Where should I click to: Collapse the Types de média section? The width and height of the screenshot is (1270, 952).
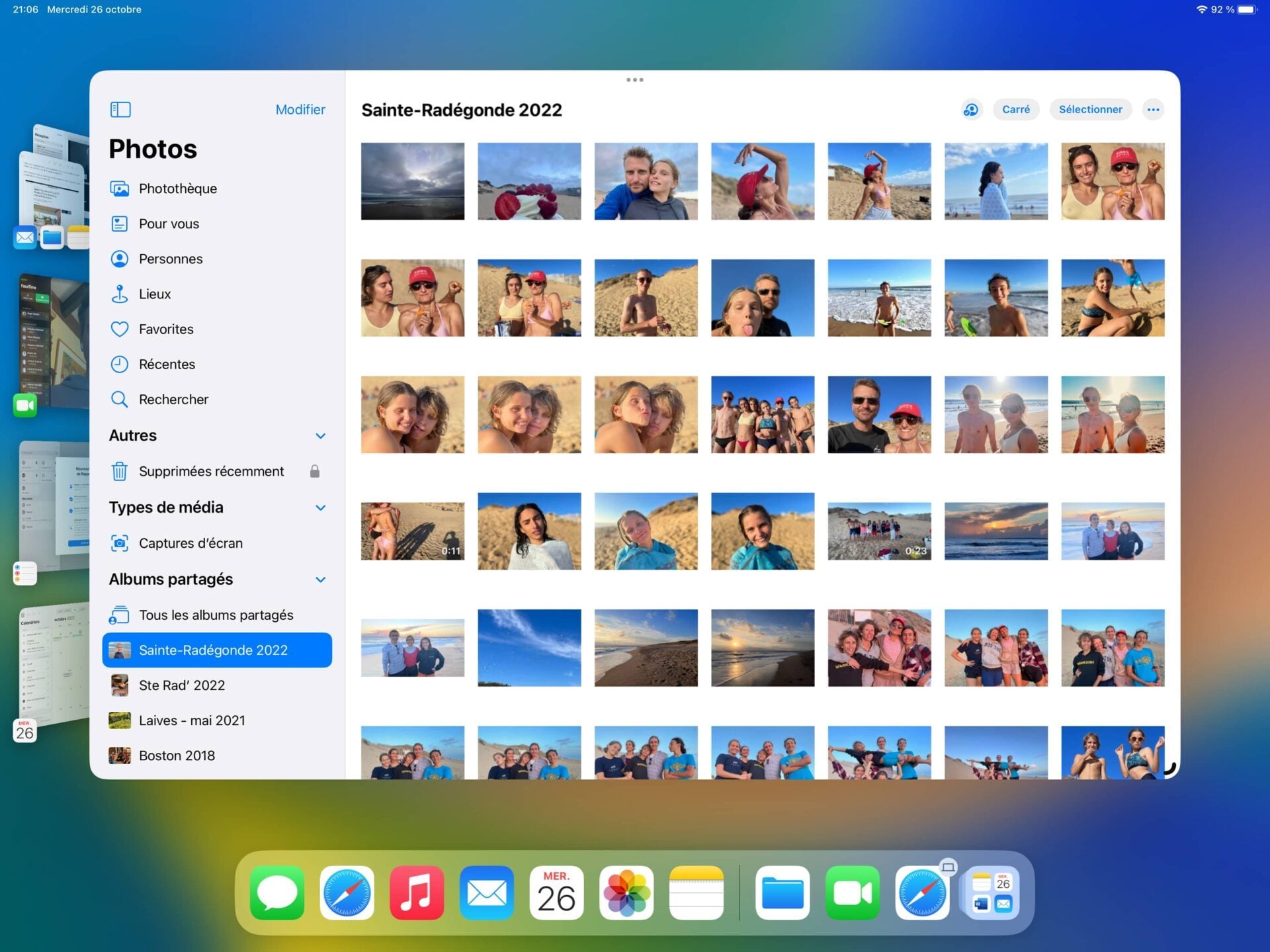(x=320, y=507)
